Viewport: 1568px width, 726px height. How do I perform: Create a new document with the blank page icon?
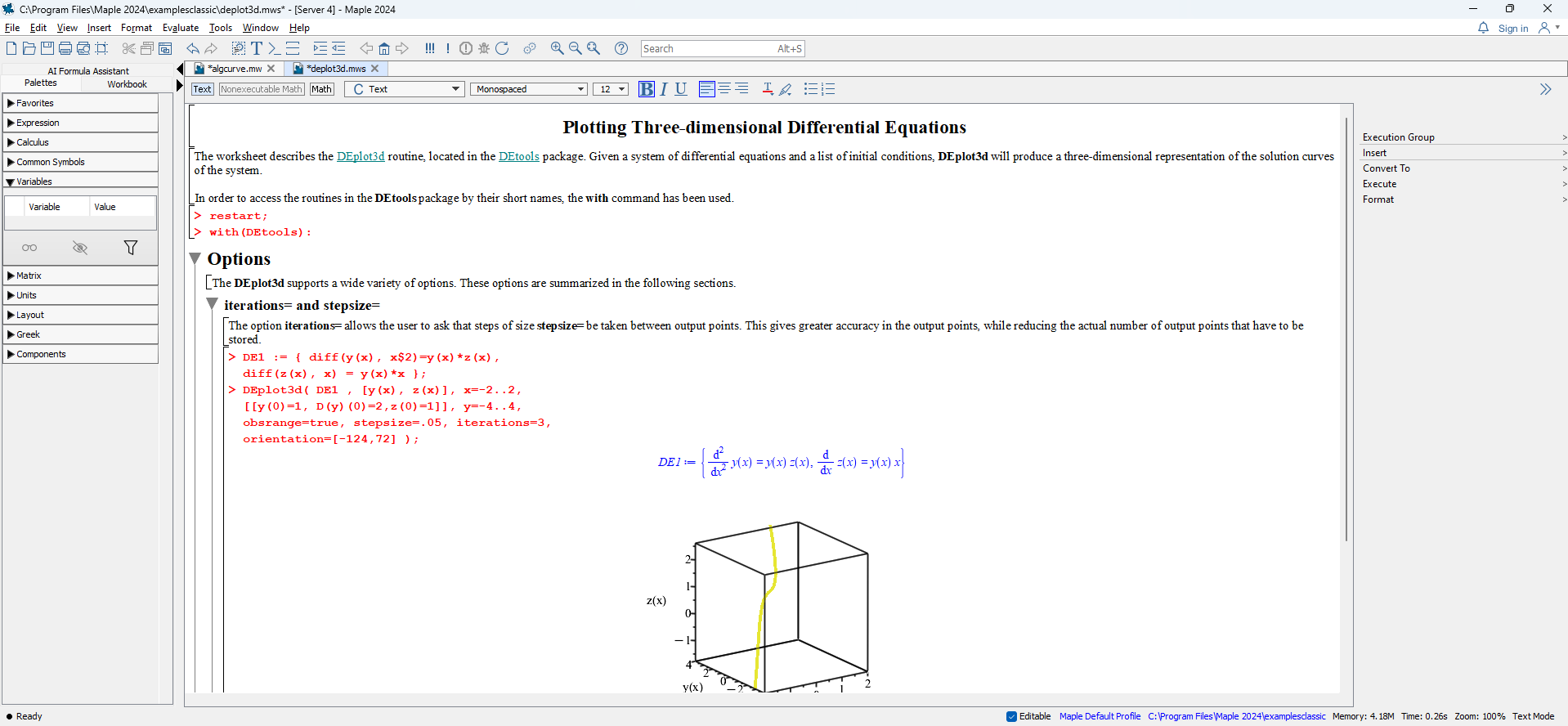pos(11,48)
